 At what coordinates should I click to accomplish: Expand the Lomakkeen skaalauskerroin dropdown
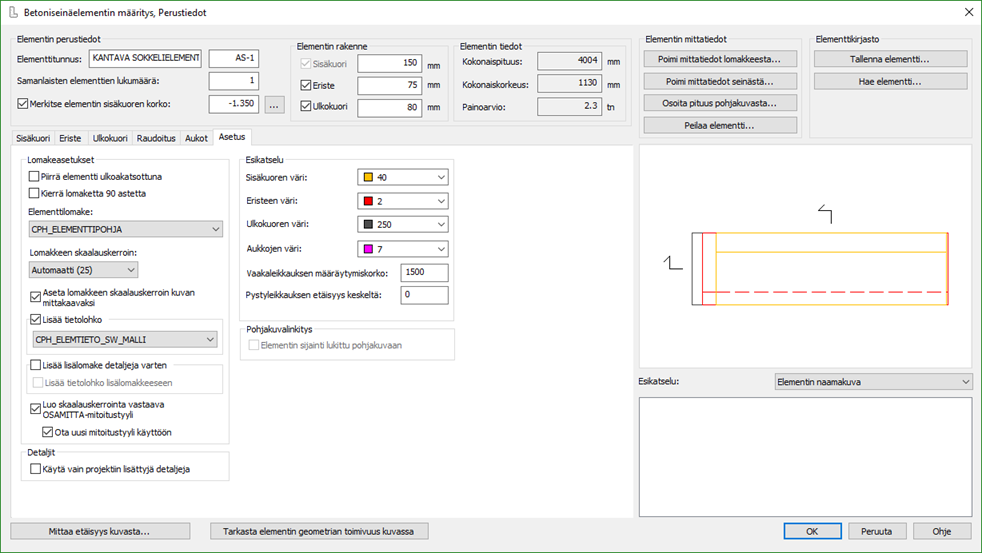point(84,269)
